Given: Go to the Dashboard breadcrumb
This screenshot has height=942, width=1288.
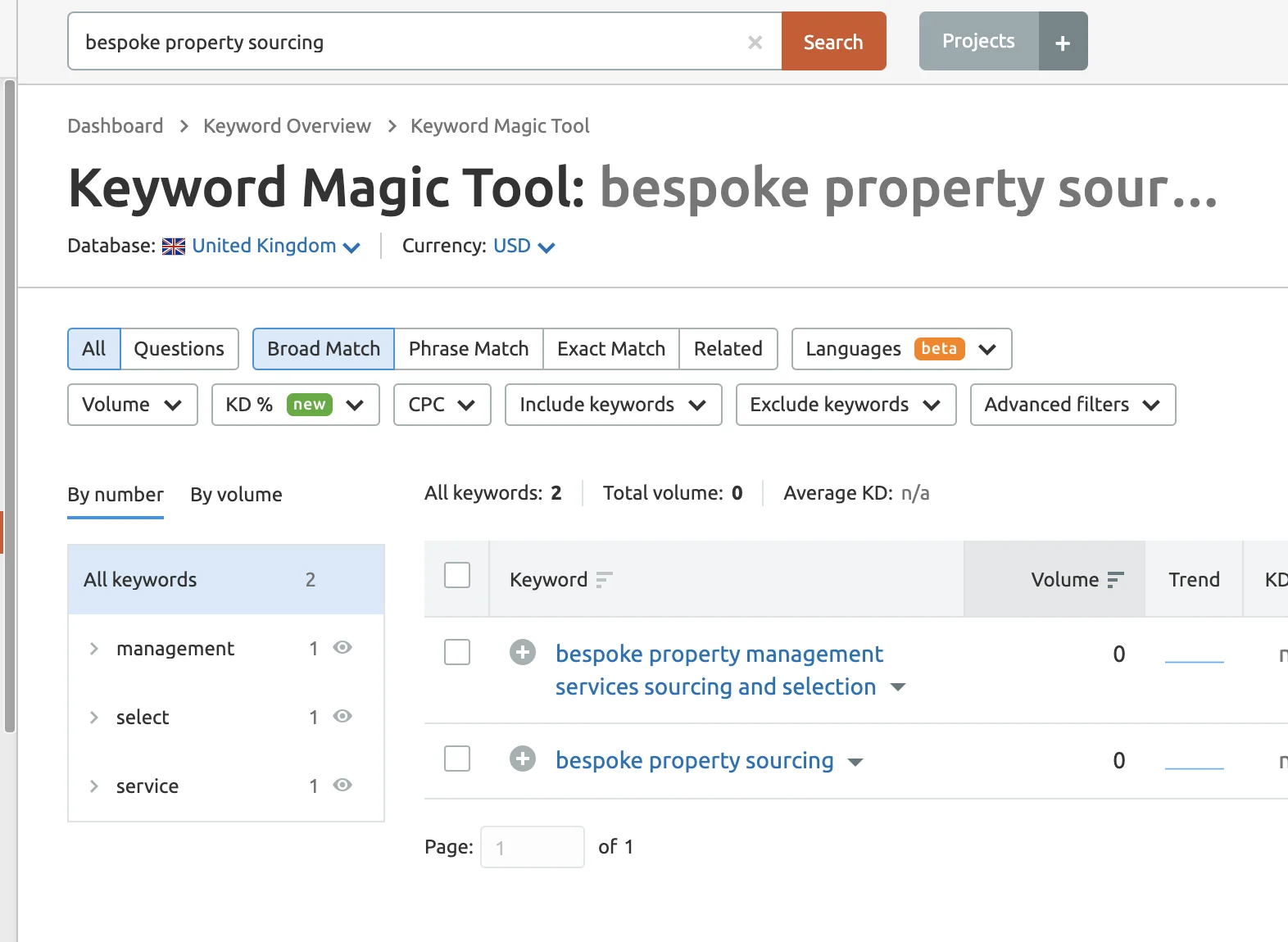Looking at the screenshot, I should 116,125.
